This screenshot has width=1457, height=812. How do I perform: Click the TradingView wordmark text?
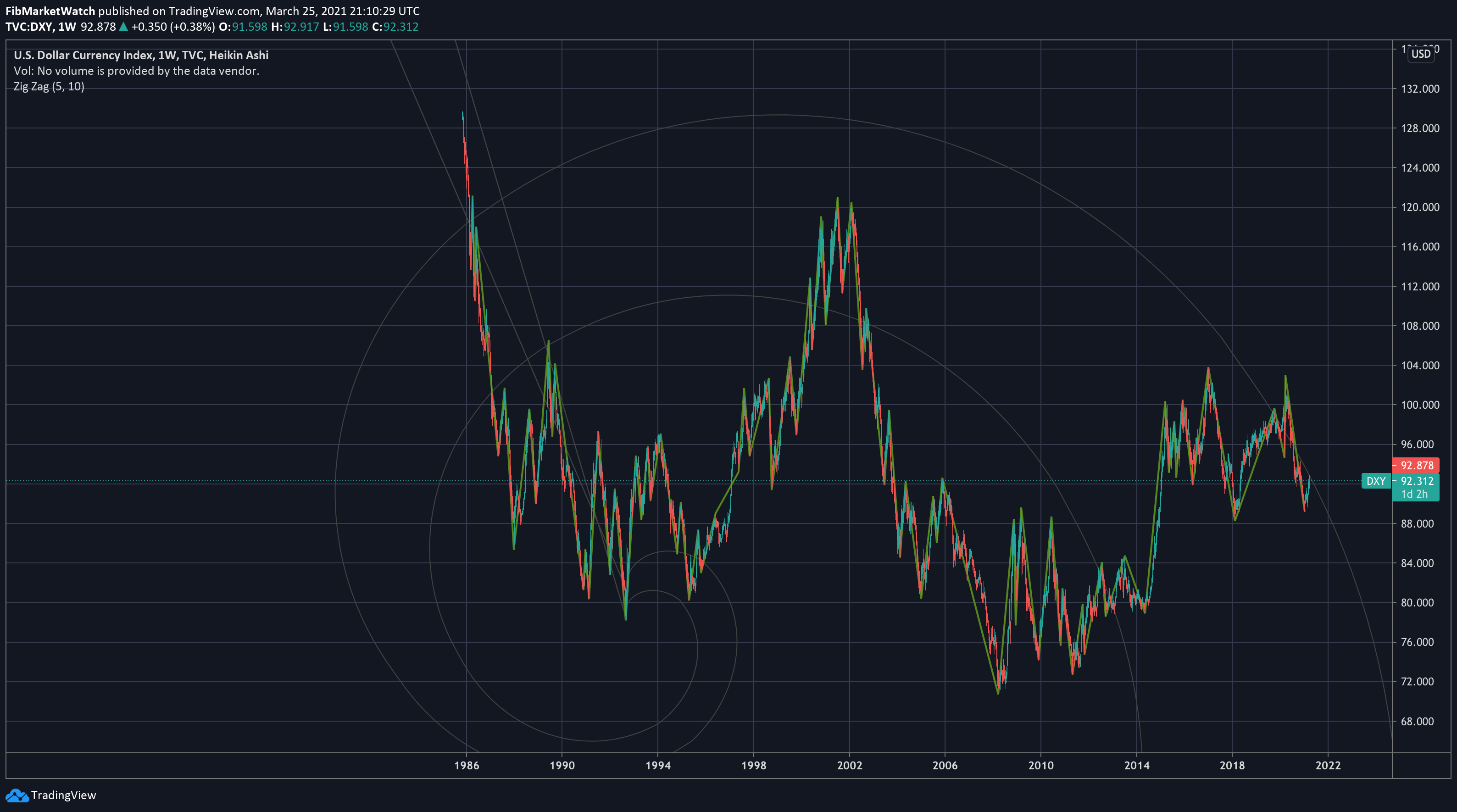point(63,795)
